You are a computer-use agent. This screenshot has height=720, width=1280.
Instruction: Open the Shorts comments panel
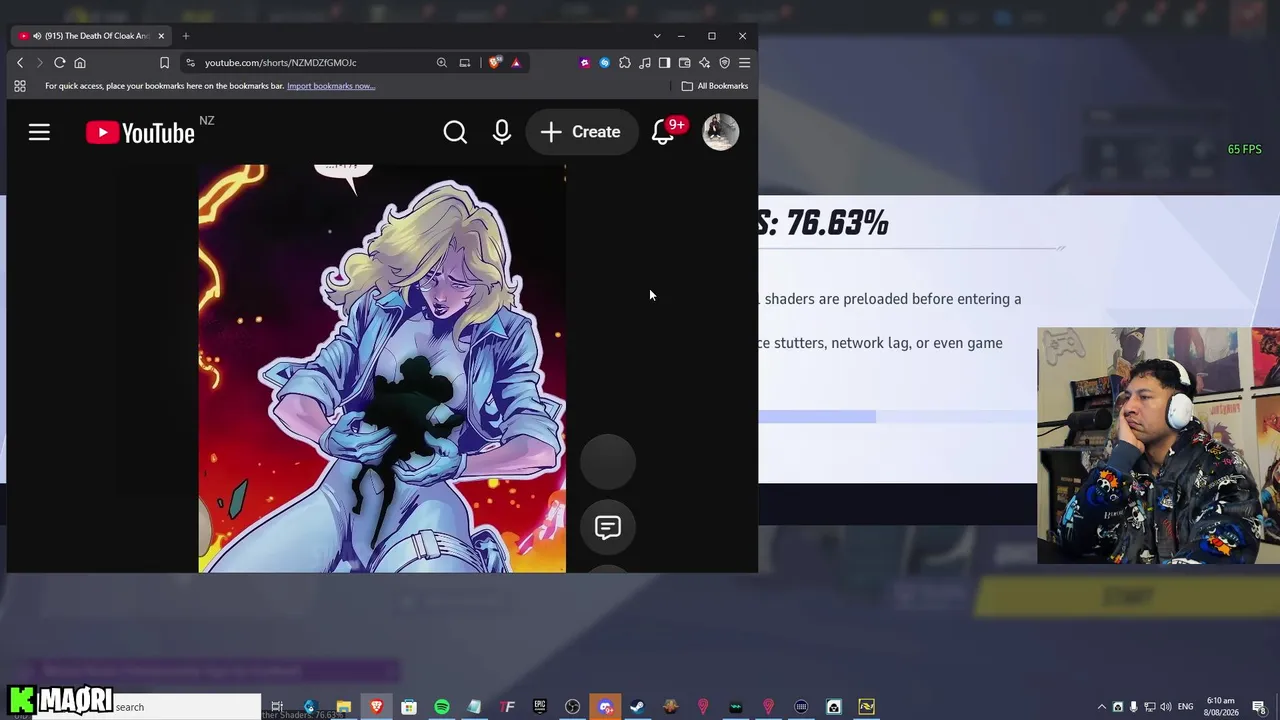coord(608,527)
